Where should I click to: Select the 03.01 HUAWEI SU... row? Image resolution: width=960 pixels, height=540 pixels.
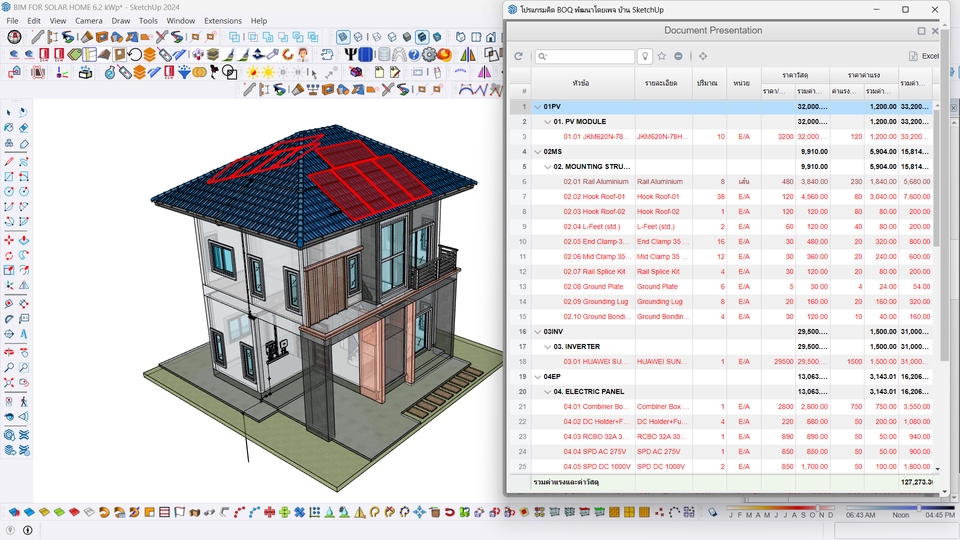coord(721,362)
